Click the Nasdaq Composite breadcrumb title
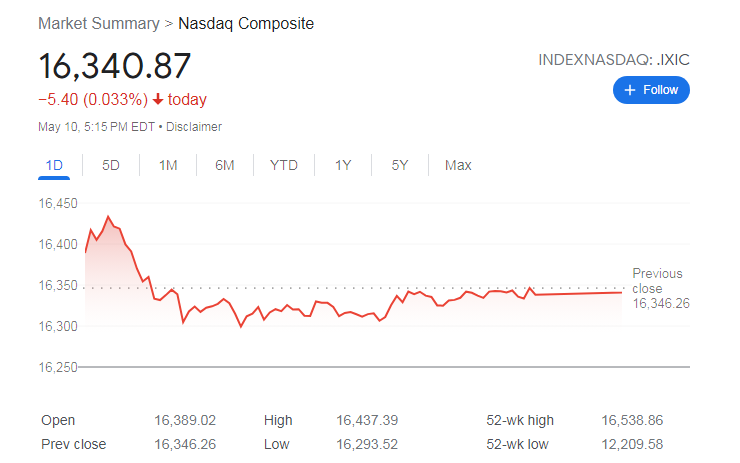 (x=246, y=23)
